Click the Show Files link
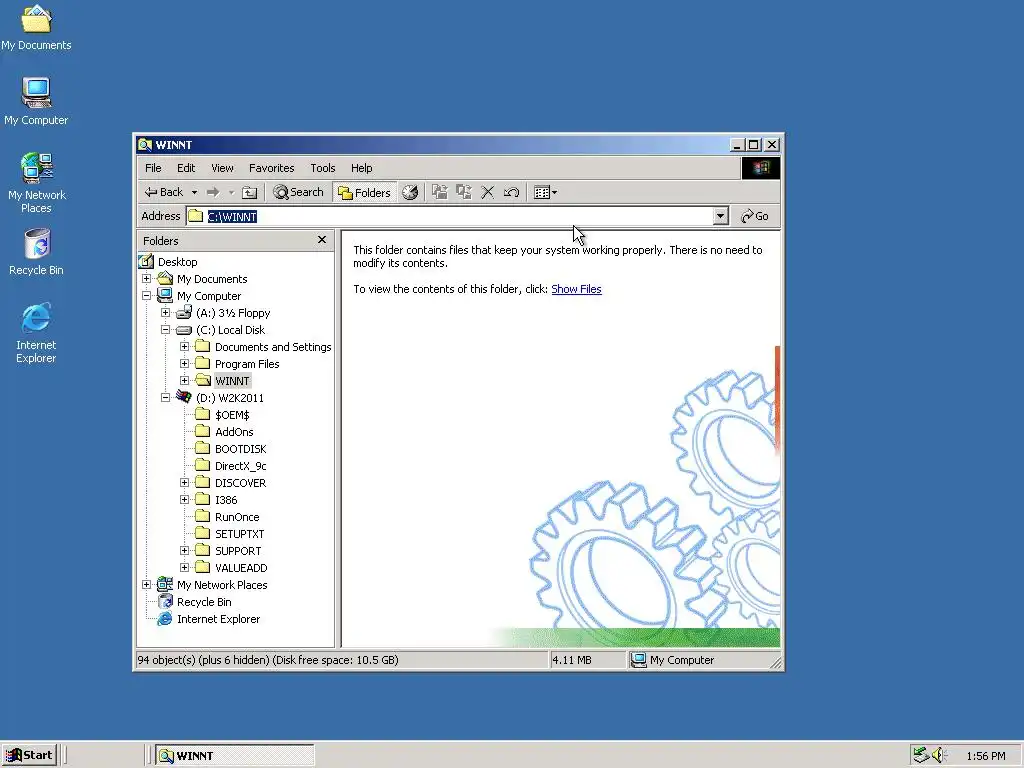The image size is (1024, 768). pos(576,289)
